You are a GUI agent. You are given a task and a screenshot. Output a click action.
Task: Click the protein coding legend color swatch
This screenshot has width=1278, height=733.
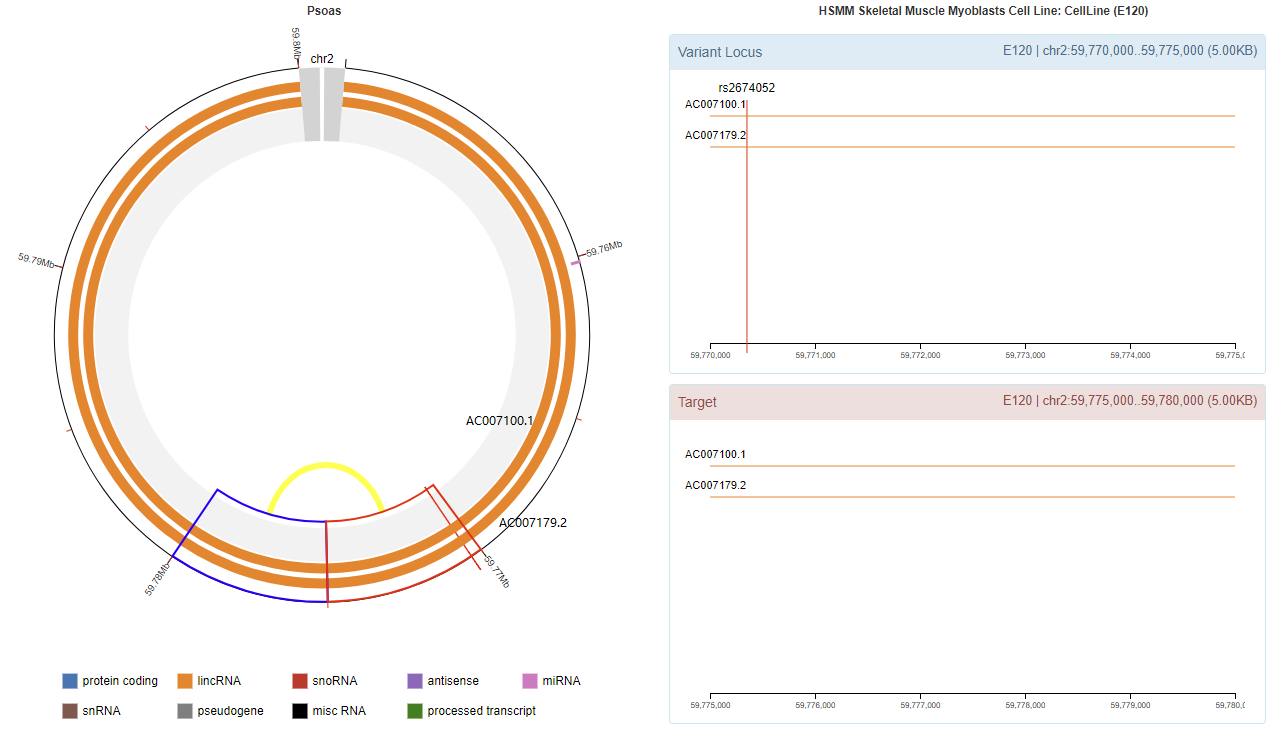tap(70, 681)
